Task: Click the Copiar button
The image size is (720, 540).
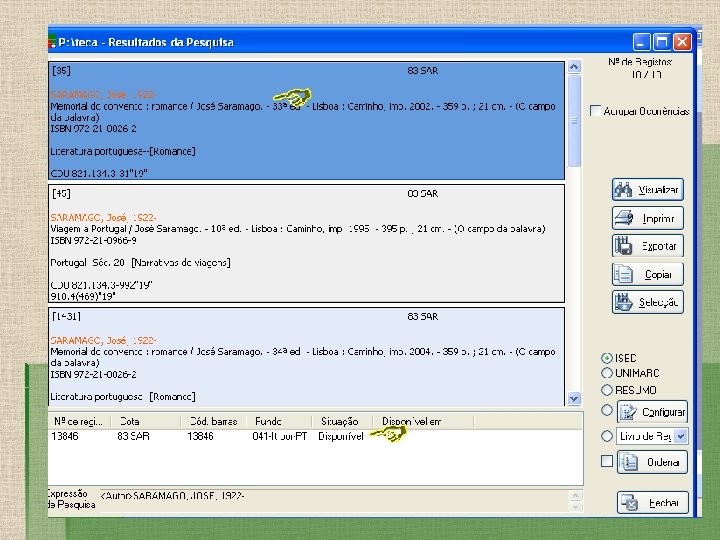Action: [x=647, y=274]
